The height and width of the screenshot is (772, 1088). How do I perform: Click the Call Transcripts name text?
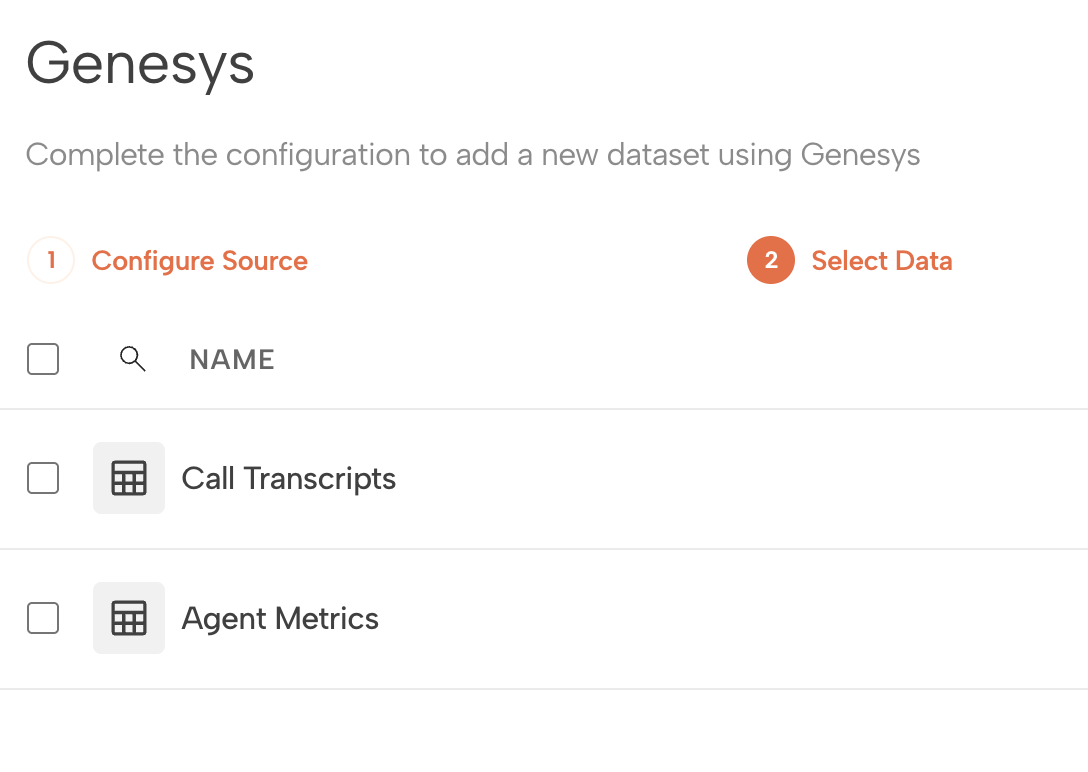288,479
